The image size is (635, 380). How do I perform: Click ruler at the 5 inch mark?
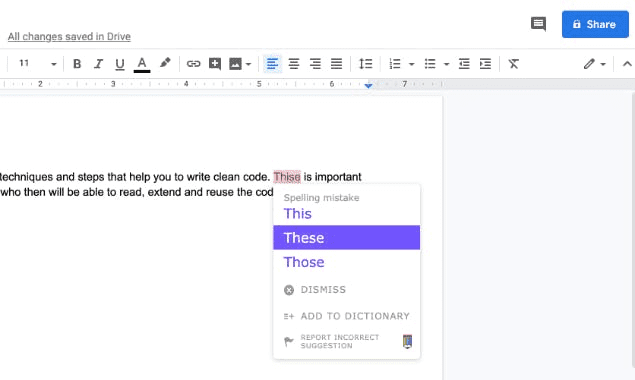click(x=259, y=84)
